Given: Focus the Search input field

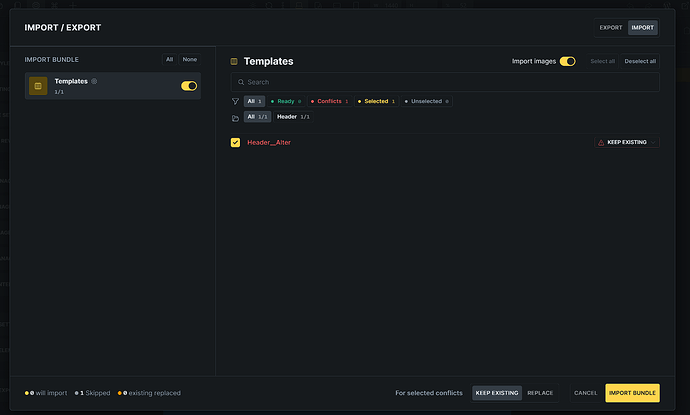Looking at the screenshot, I should (x=445, y=82).
